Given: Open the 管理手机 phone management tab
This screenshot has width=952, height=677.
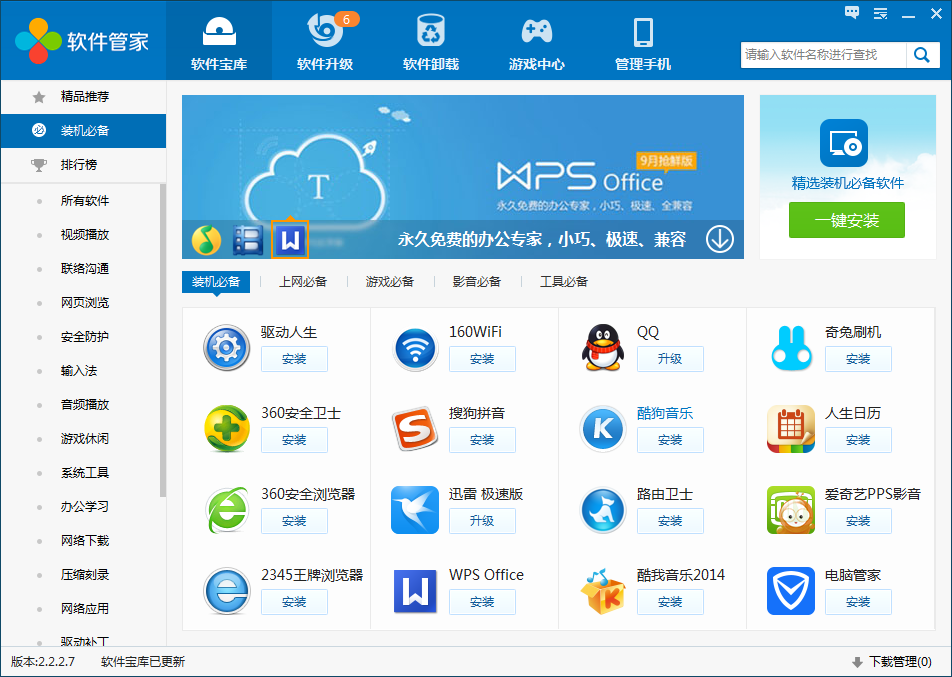Looking at the screenshot, I should [643, 41].
